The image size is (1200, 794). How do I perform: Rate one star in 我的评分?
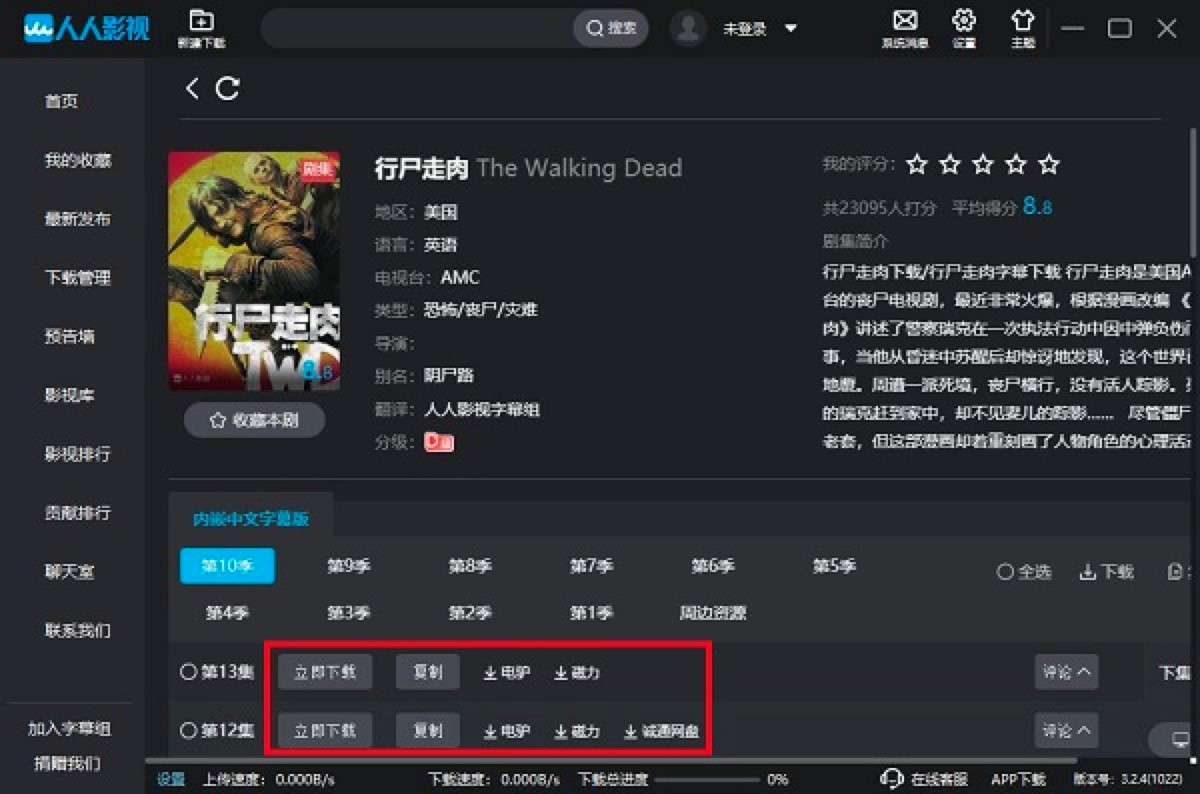pos(916,164)
